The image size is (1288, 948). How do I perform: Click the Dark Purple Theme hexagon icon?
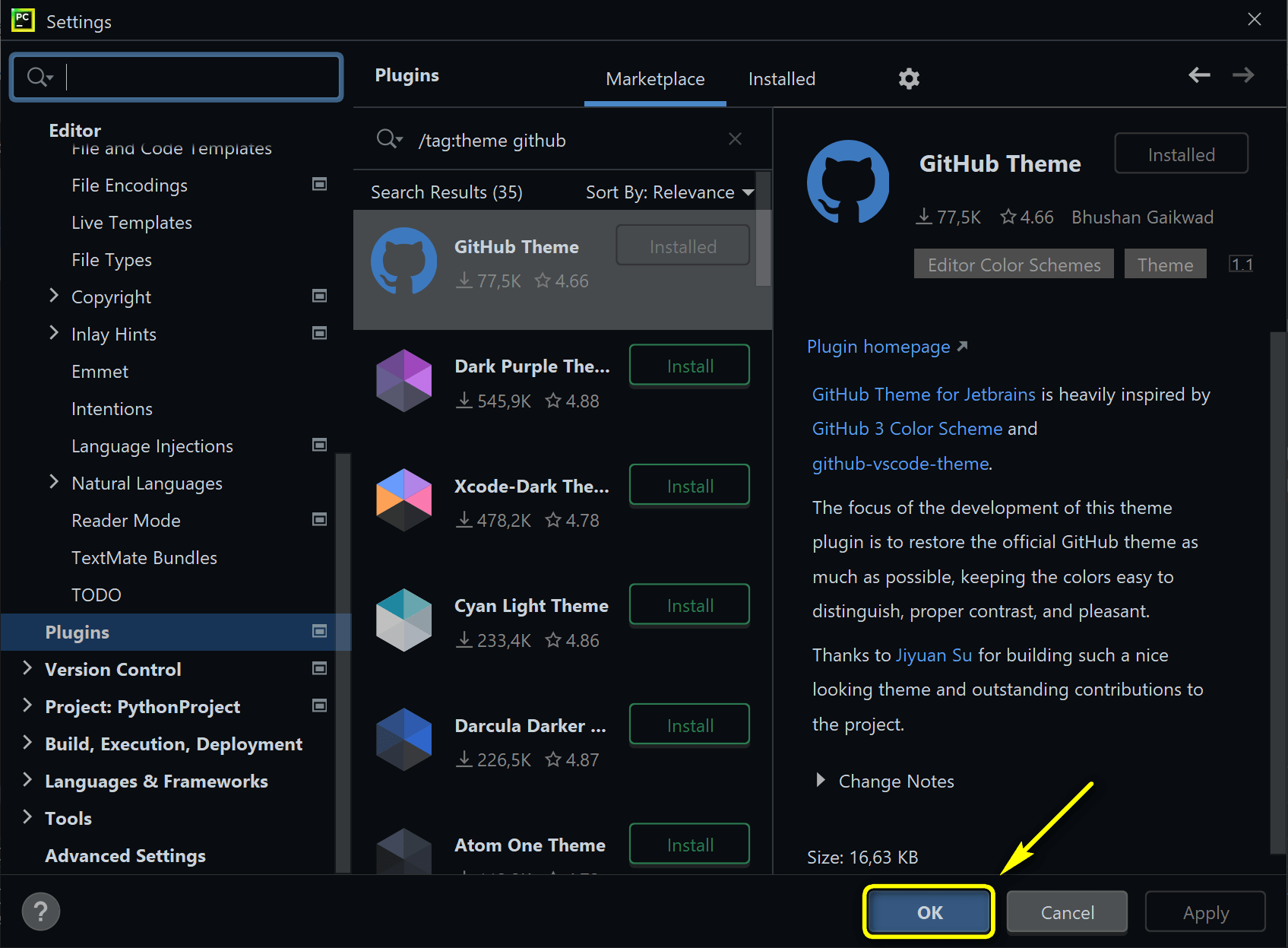tap(403, 380)
